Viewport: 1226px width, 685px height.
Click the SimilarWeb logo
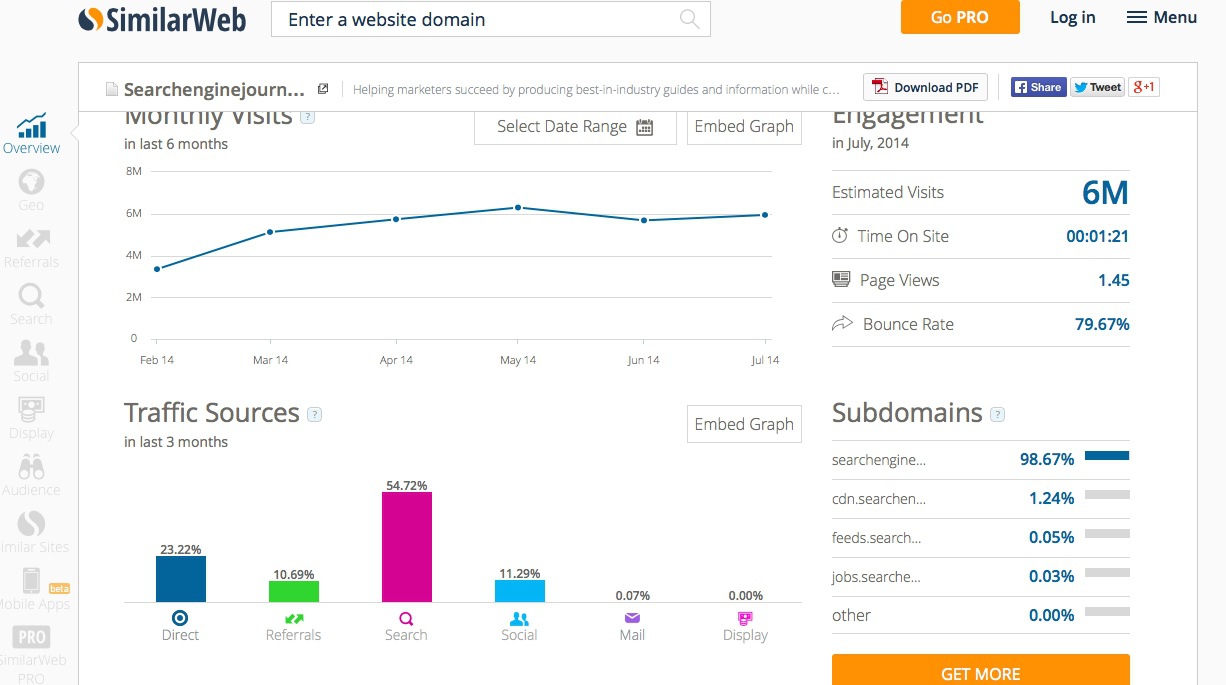pyautogui.click(x=162, y=19)
